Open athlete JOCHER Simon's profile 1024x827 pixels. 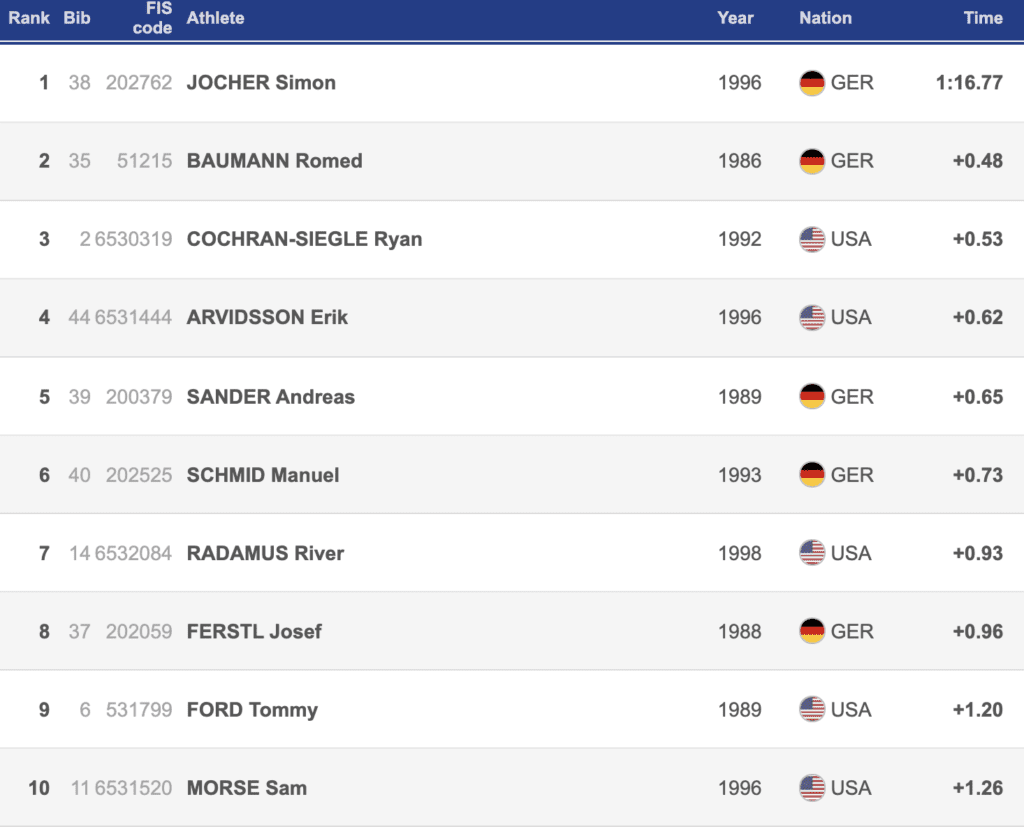[261, 83]
